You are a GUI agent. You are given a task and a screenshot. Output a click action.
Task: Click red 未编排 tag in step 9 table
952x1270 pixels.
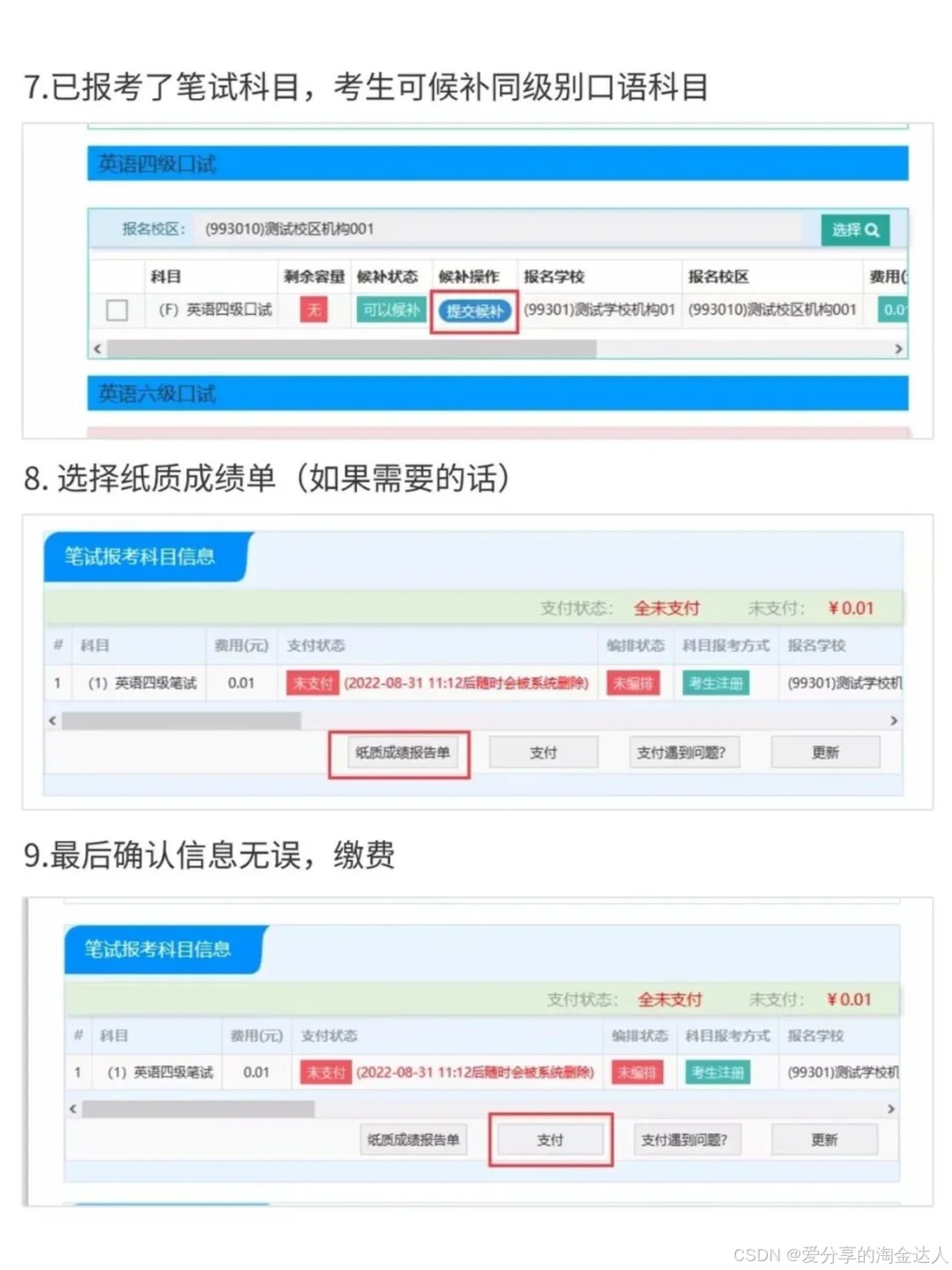click(637, 1072)
